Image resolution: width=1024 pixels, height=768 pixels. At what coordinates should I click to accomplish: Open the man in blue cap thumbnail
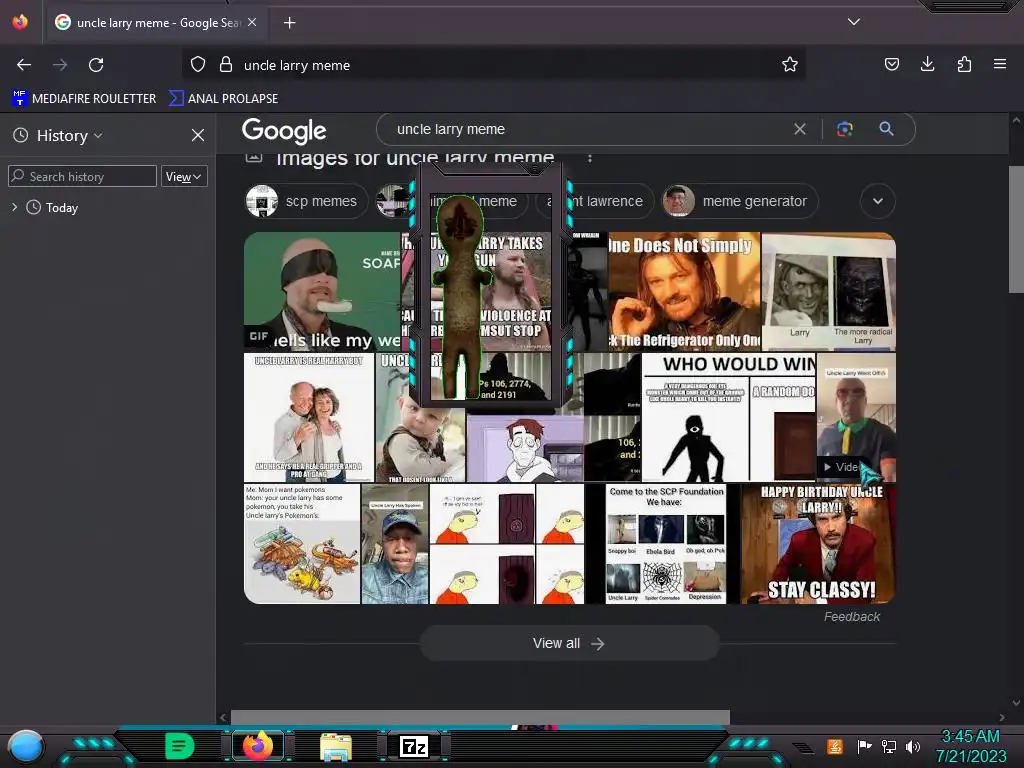[x=394, y=543]
